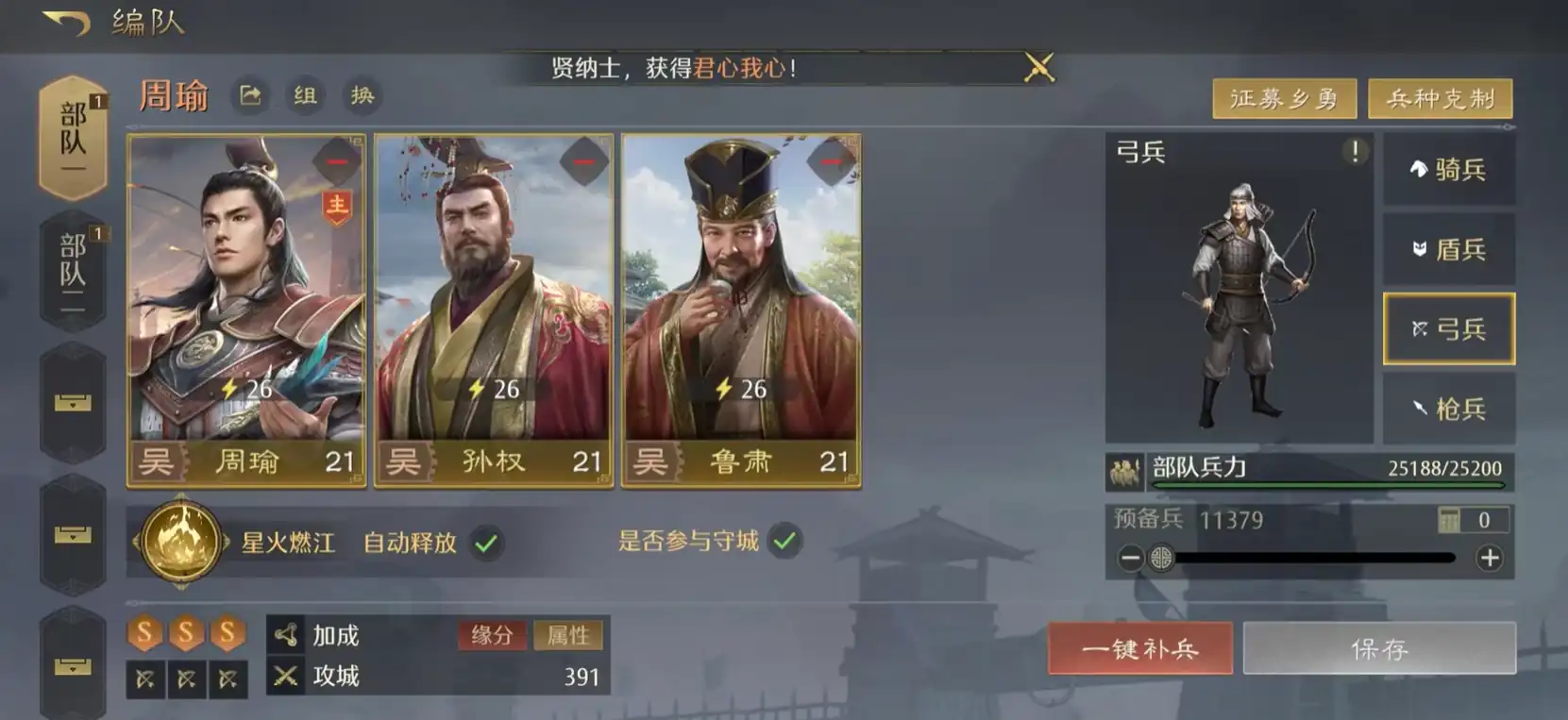The width and height of the screenshot is (1568, 720).
Task: Click the 一键补兵 button
Action: (1140, 648)
